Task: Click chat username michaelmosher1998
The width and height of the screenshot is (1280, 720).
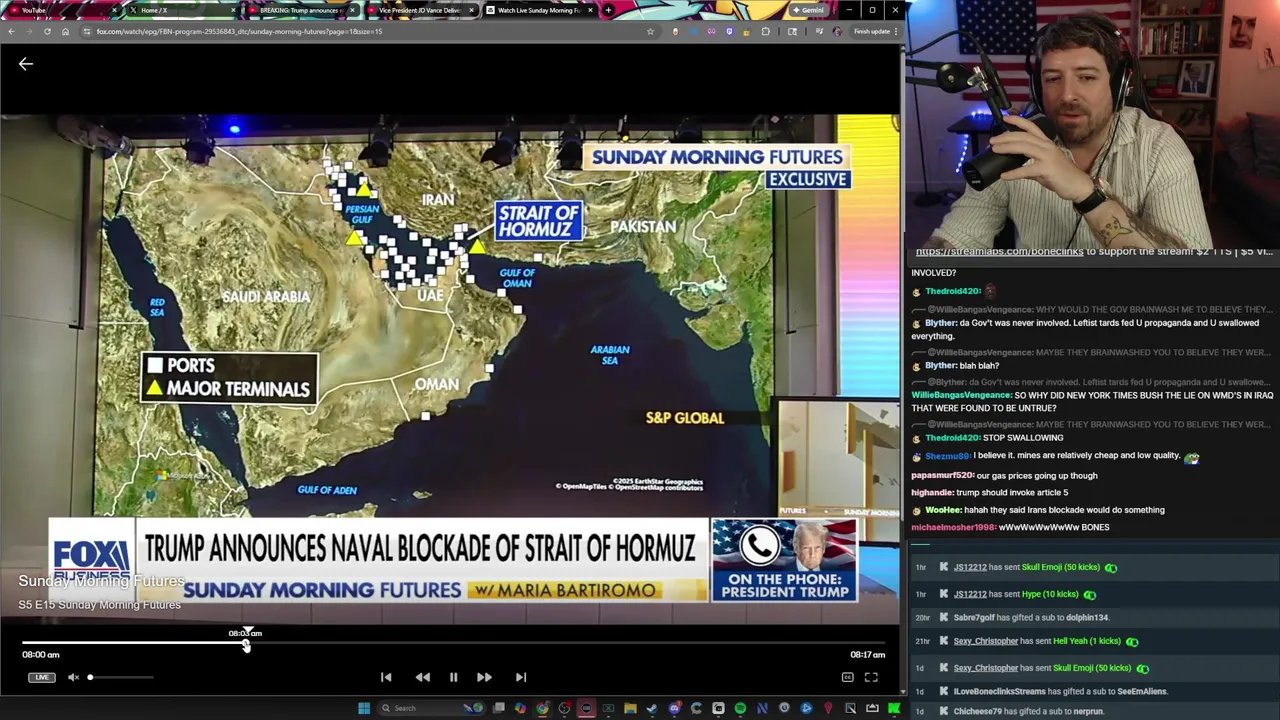Action: pos(953,527)
